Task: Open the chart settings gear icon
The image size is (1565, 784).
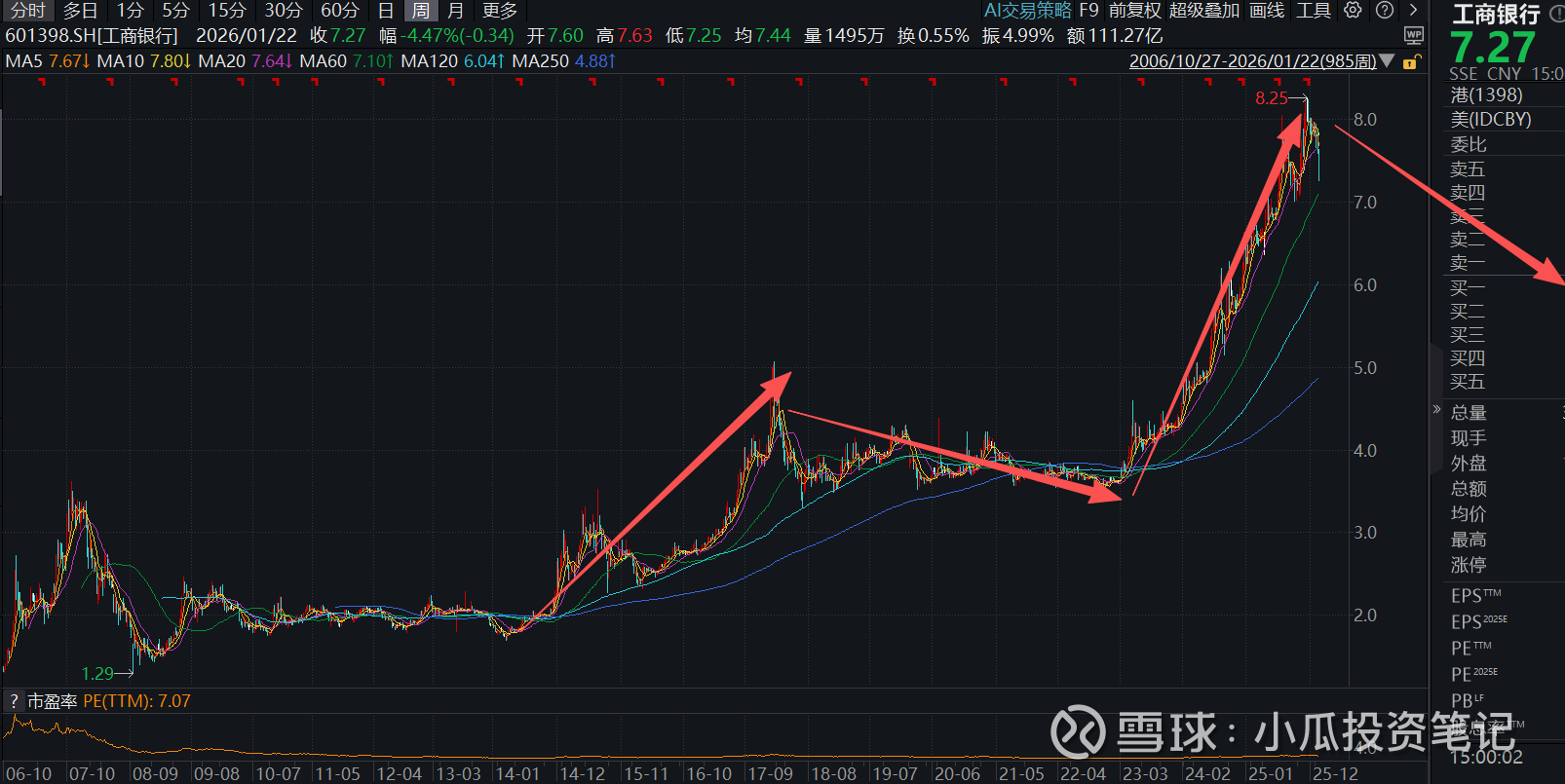Action: pos(1353,11)
